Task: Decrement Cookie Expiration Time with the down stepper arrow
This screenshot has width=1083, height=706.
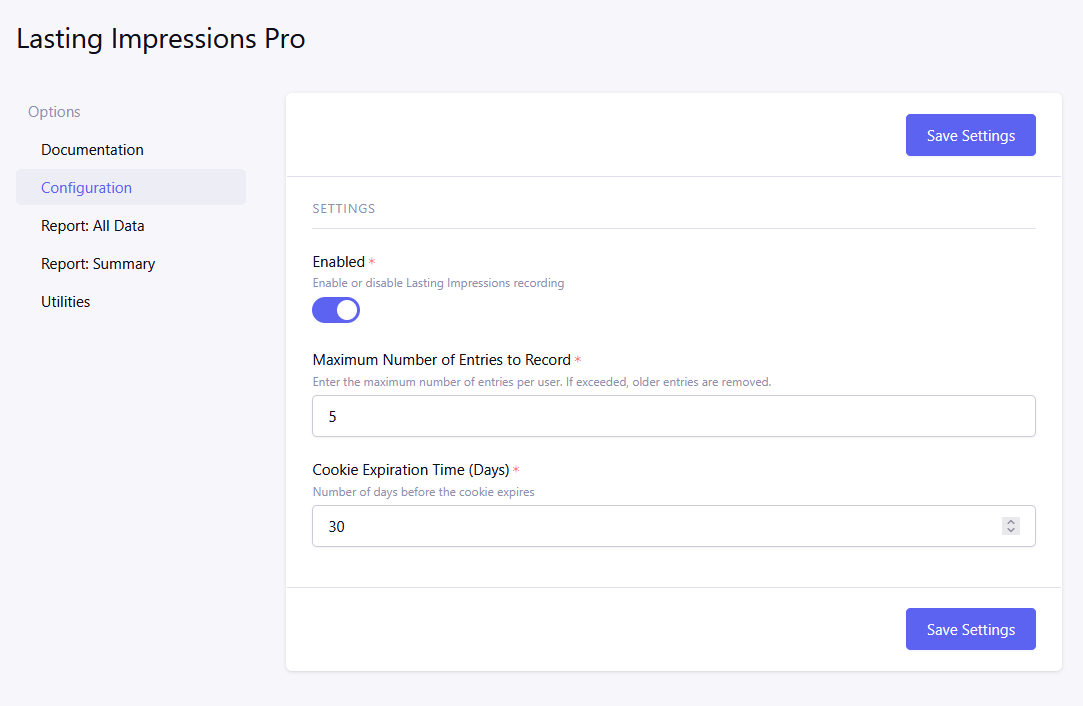Action: [x=1010, y=530]
